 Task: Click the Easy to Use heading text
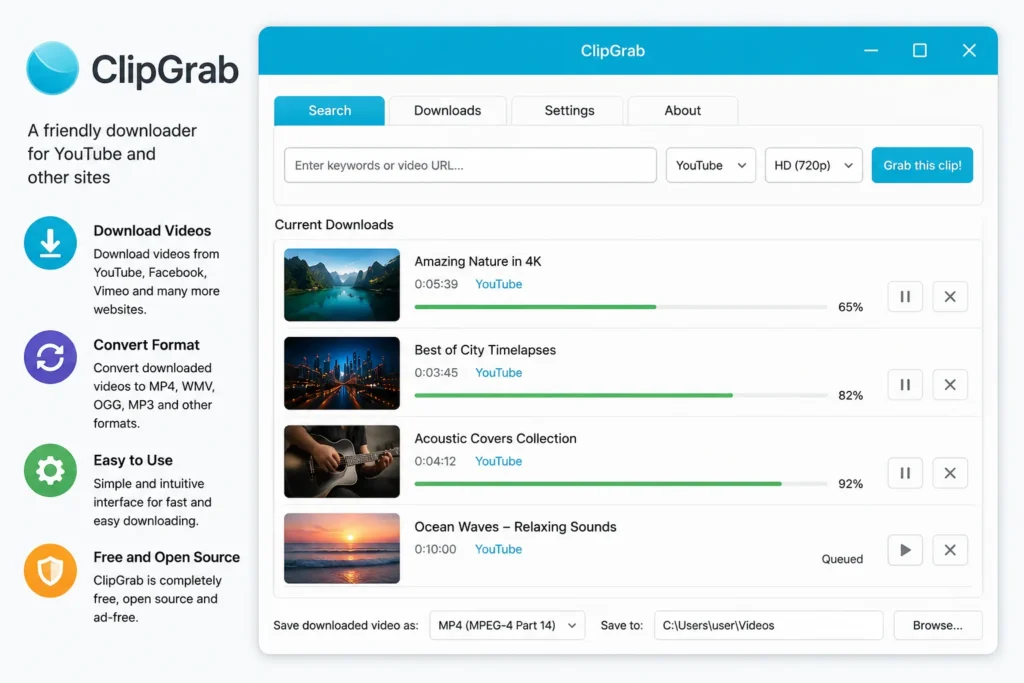coord(133,460)
